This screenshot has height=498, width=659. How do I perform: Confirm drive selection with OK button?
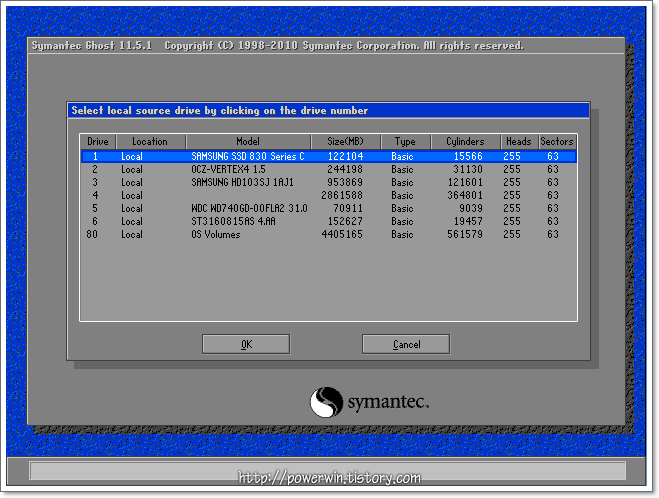coord(246,344)
